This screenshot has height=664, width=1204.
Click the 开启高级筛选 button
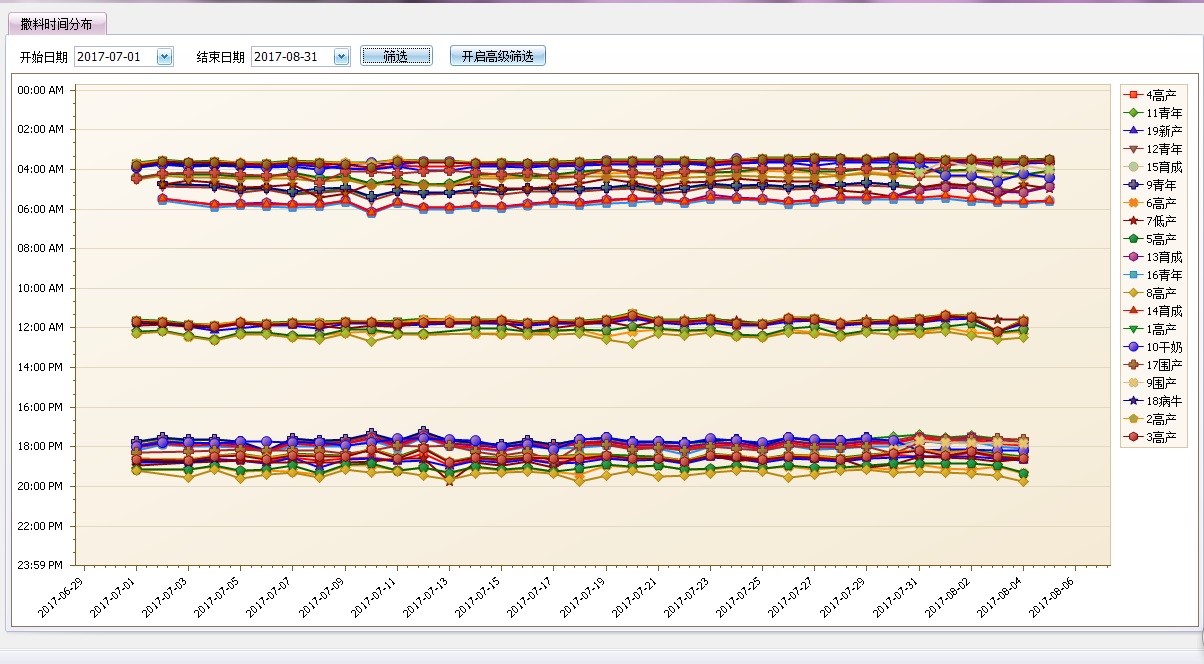tap(497, 56)
